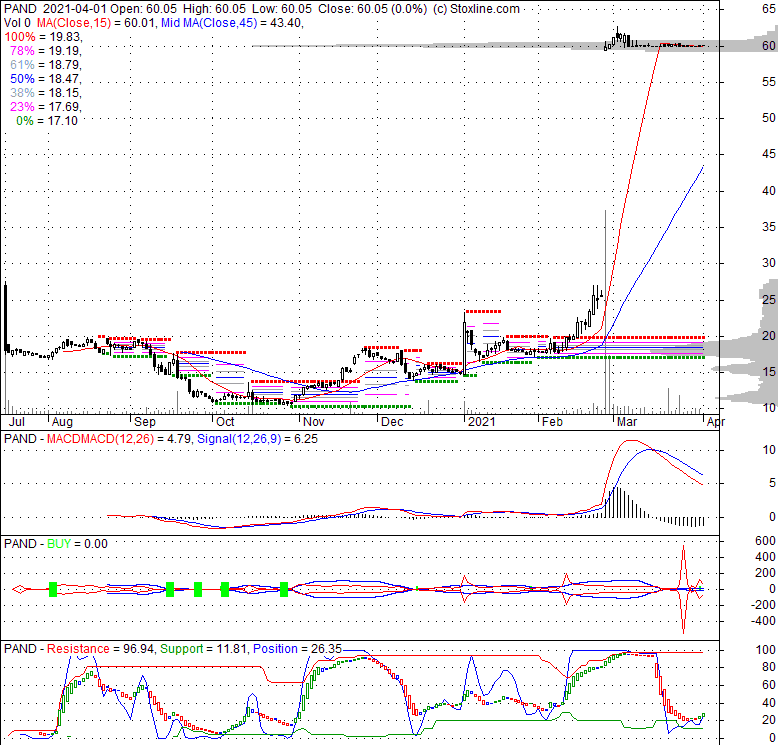Click the '61%' = 18.79 Fibonacci level
Viewport: 780px width, 745px height.
(x=46, y=65)
